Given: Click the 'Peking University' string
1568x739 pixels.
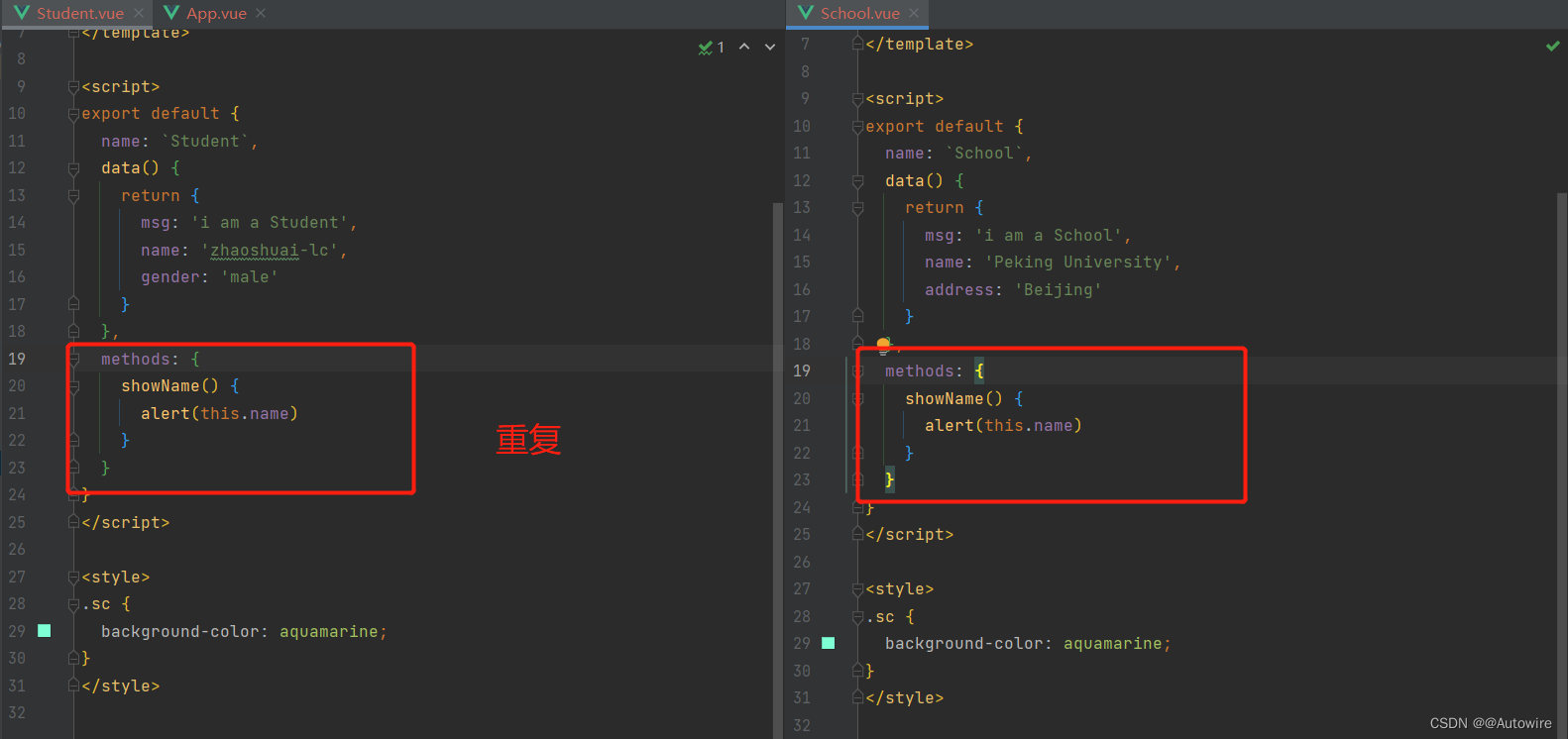Looking at the screenshot, I should [1078, 263].
